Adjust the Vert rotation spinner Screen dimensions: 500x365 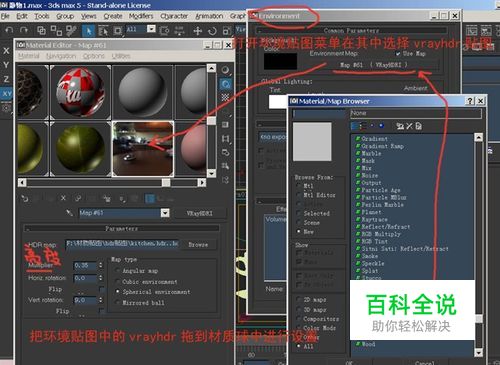[101, 300]
